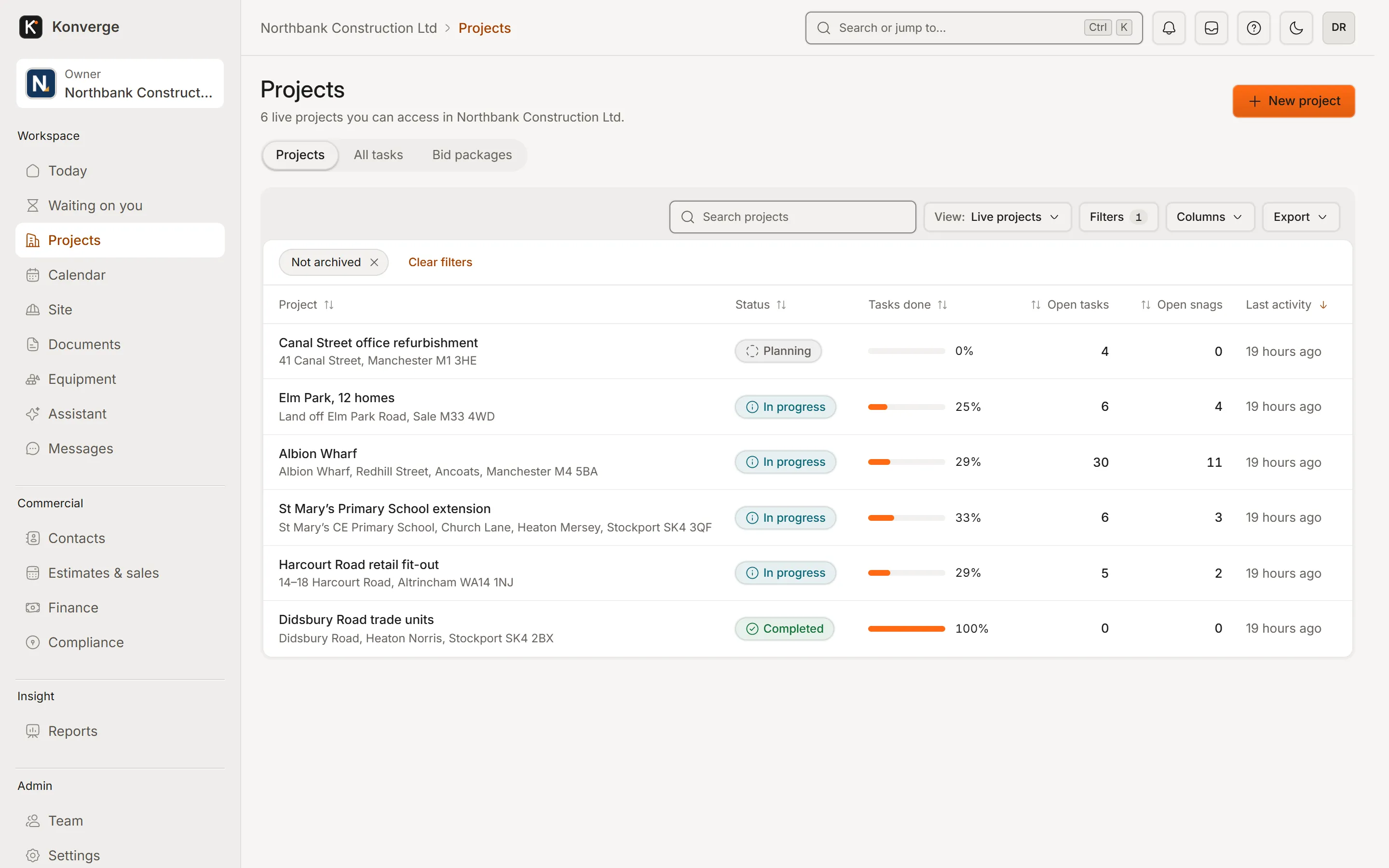
Task: Open Documents in sidebar
Action: pyautogui.click(x=120, y=344)
